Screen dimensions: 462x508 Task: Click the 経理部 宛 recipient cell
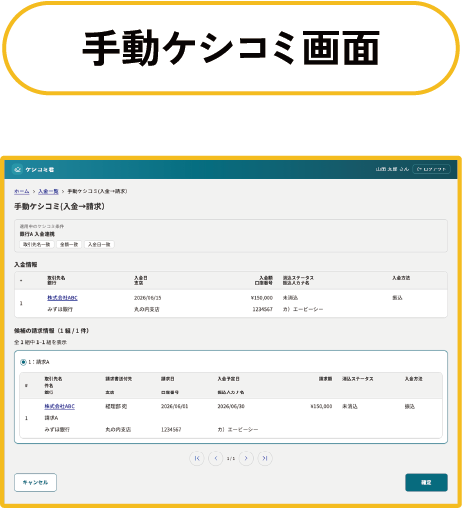point(116,406)
